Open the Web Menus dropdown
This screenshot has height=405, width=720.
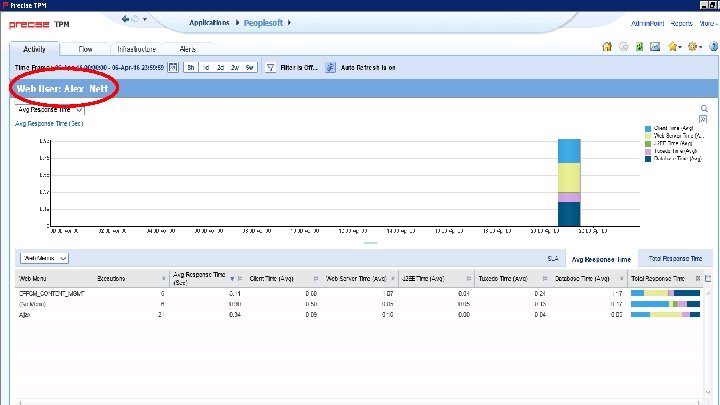[x=44, y=258]
